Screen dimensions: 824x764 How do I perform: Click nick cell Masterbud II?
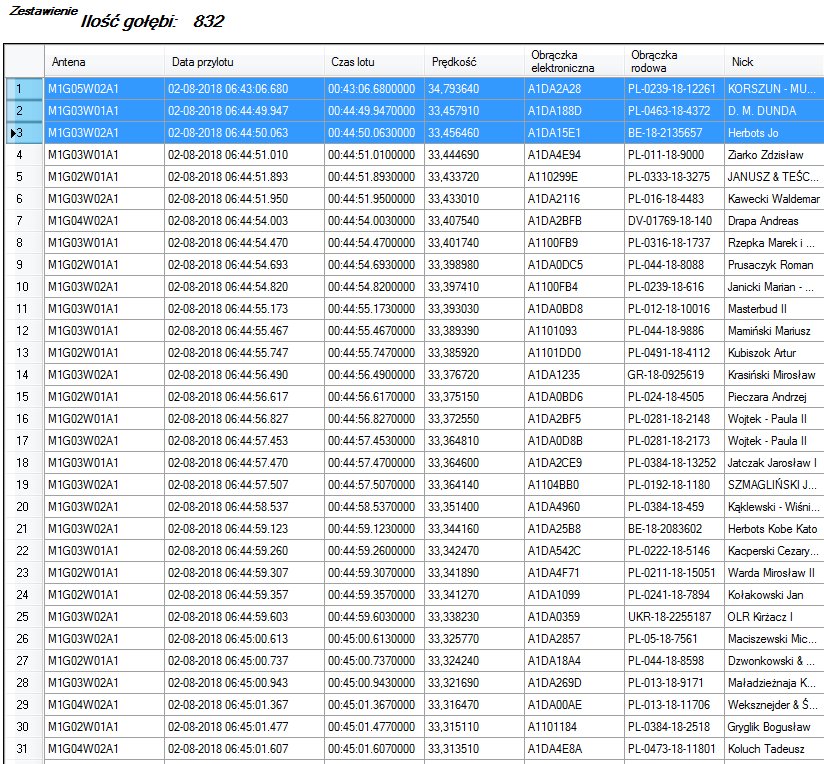[x=774, y=309]
